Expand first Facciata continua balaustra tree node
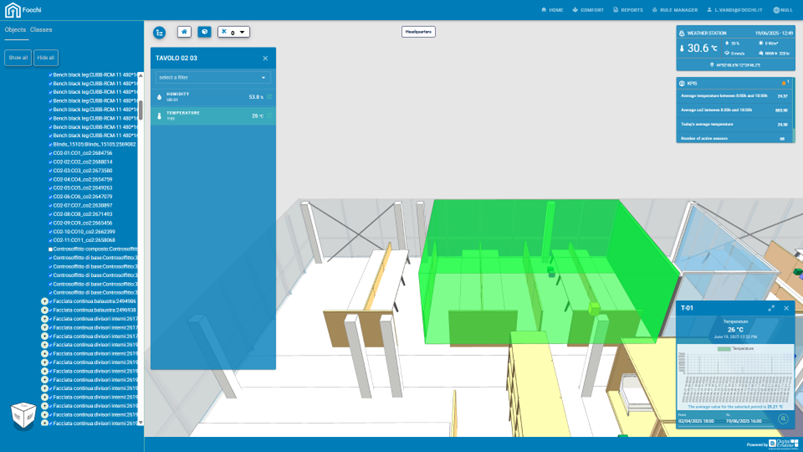The width and height of the screenshot is (803, 452). 44,301
